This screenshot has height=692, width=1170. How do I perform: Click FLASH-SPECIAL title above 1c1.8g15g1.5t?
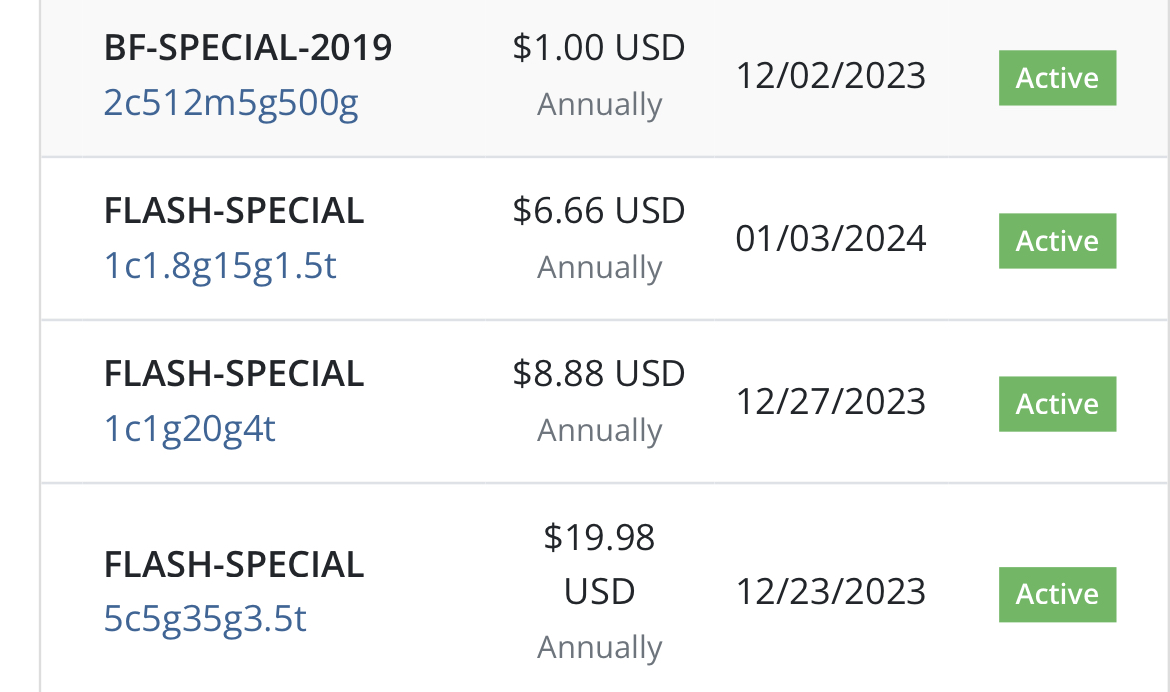click(234, 211)
